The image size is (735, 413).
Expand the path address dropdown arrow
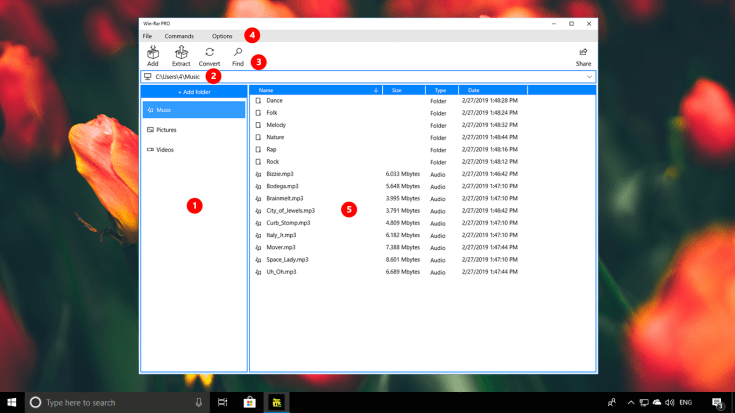(x=589, y=76)
